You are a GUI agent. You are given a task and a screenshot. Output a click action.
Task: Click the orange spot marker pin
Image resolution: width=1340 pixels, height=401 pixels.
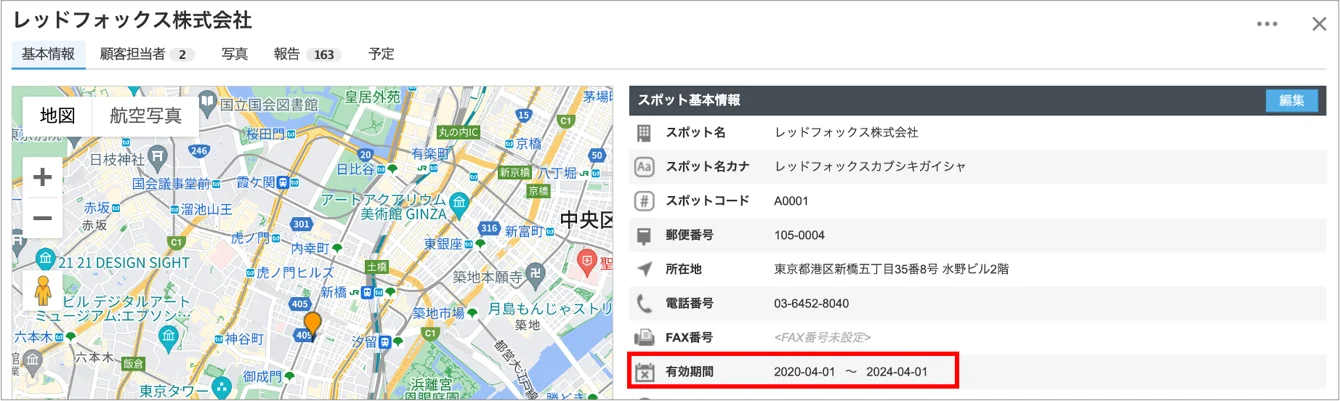(313, 325)
